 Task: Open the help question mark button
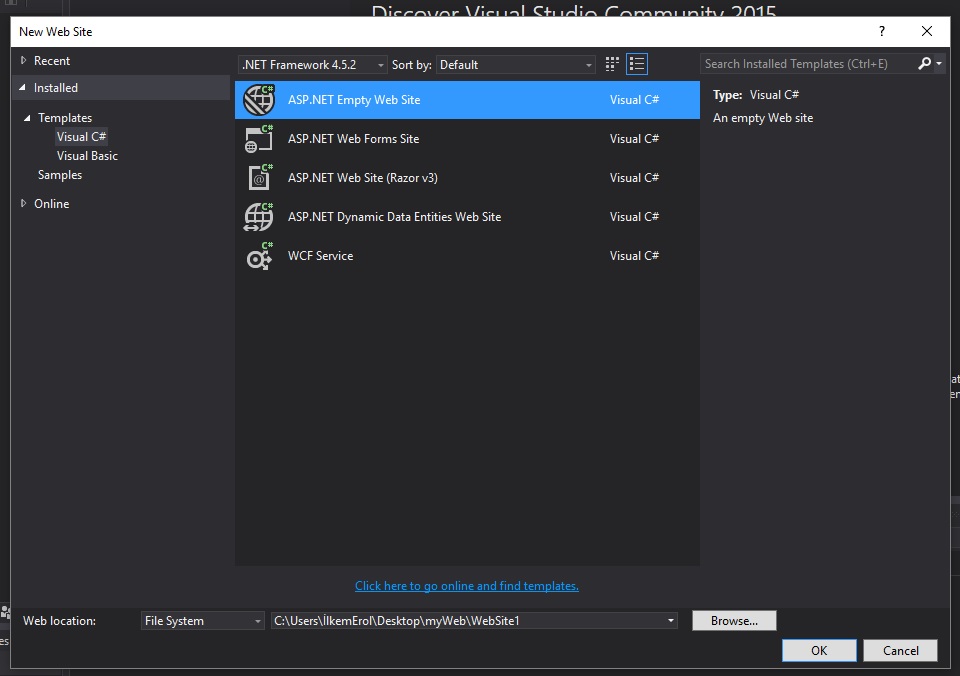pos(882,31)
